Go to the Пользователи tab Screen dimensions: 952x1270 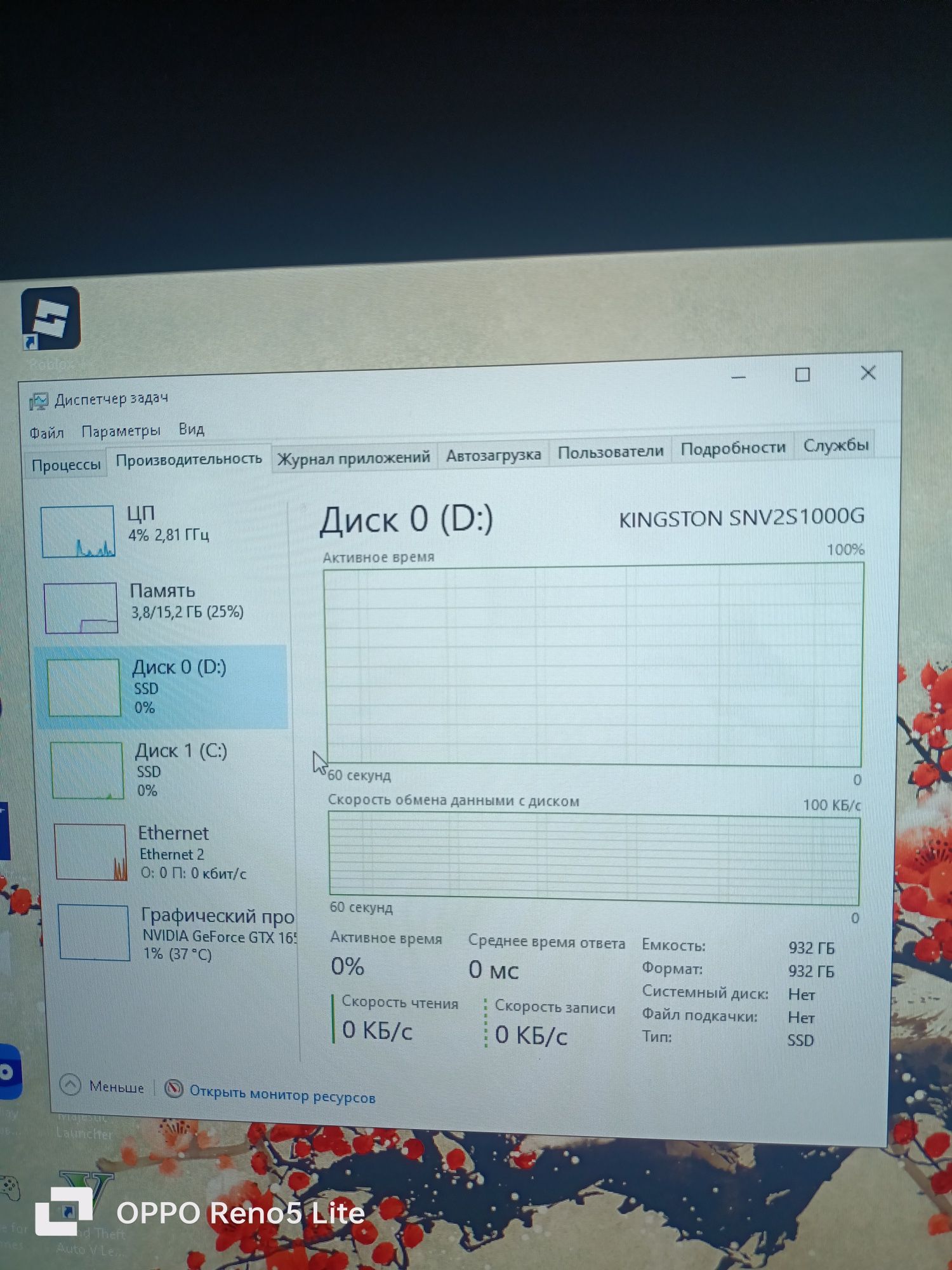(x=611, y=451)
